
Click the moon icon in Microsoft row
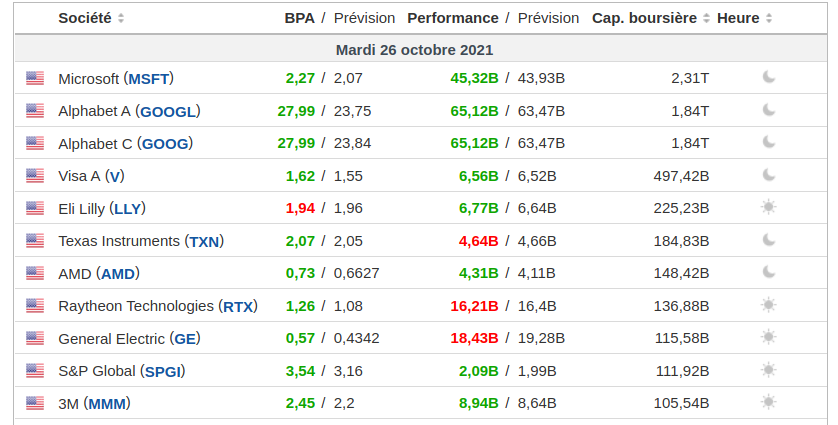click(768, 78)
